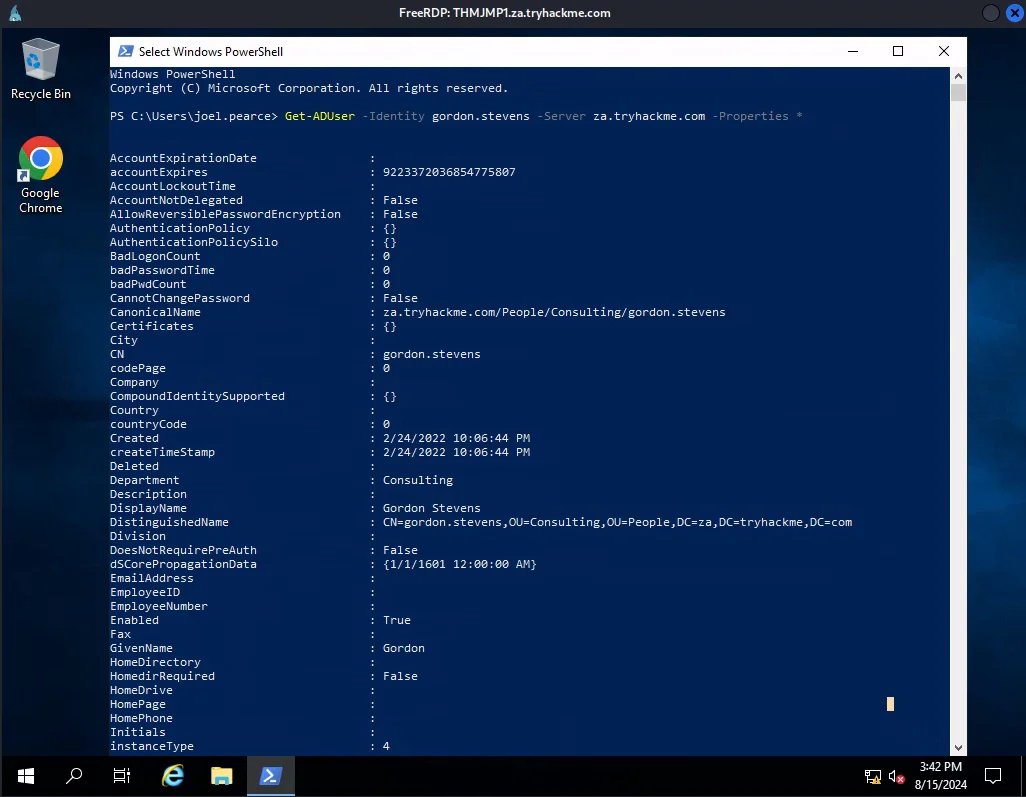Maximize the PowerShell window
This screenshot has width=1026, height=797.
point(898,51)
